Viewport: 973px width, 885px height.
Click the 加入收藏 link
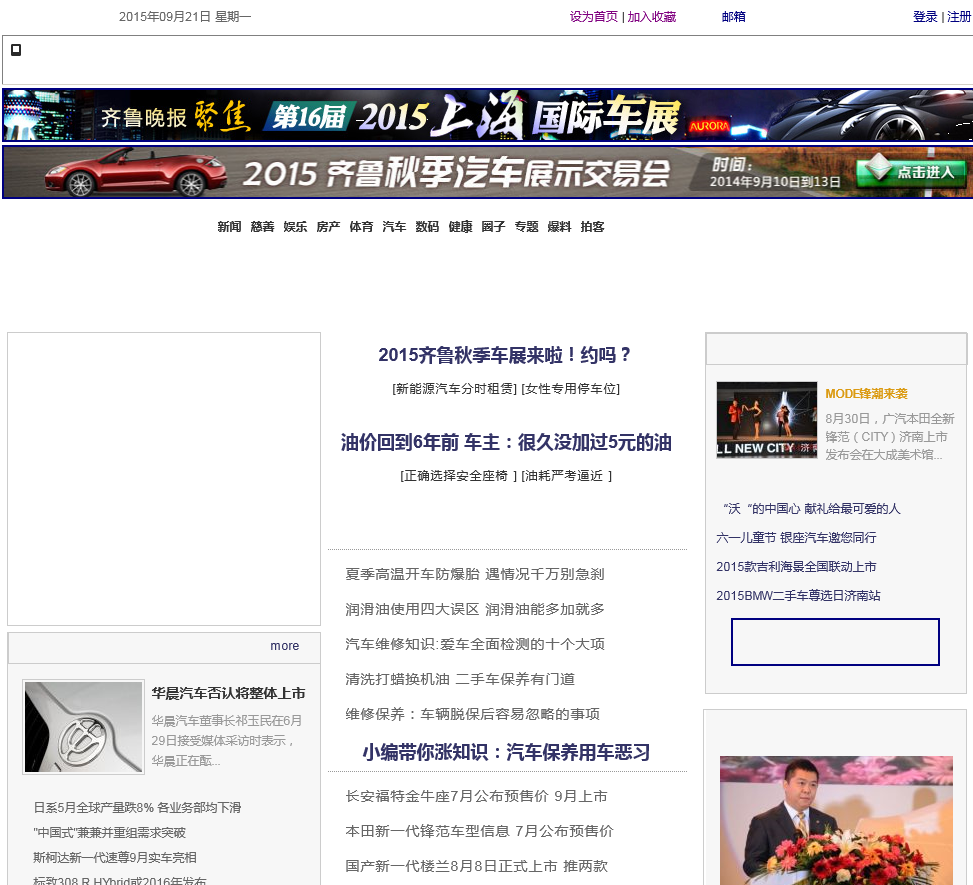pyautogui.click(x=652, y=17)
